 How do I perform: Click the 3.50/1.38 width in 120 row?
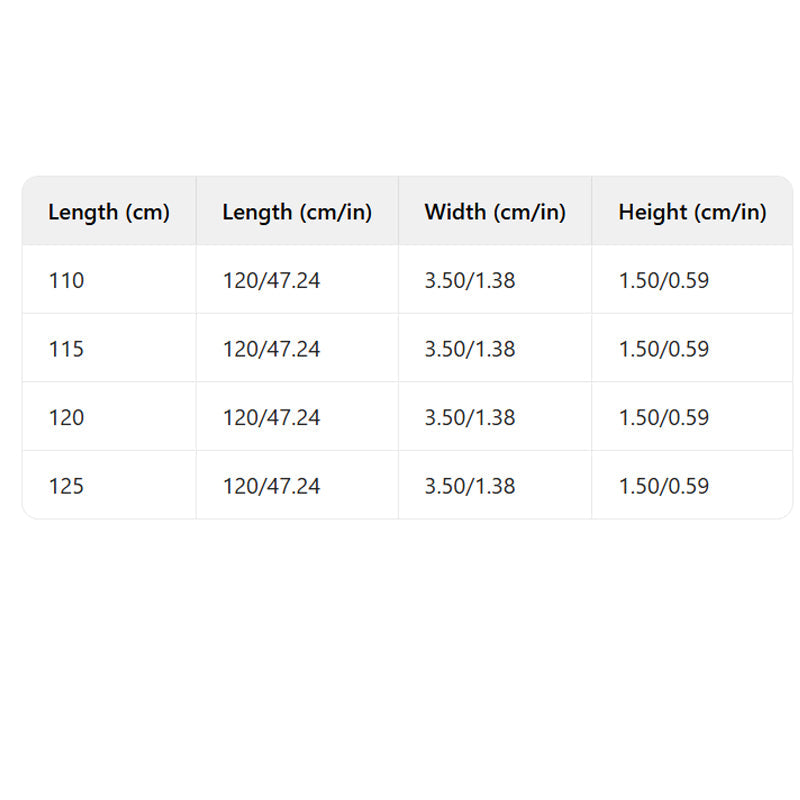pyautogui.click(x=470, y=417)
